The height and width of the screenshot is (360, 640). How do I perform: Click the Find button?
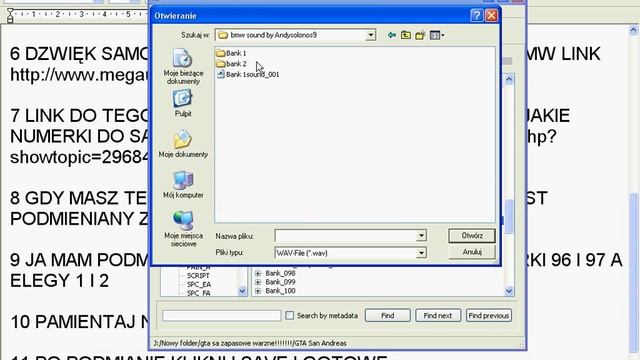(387, 316)
